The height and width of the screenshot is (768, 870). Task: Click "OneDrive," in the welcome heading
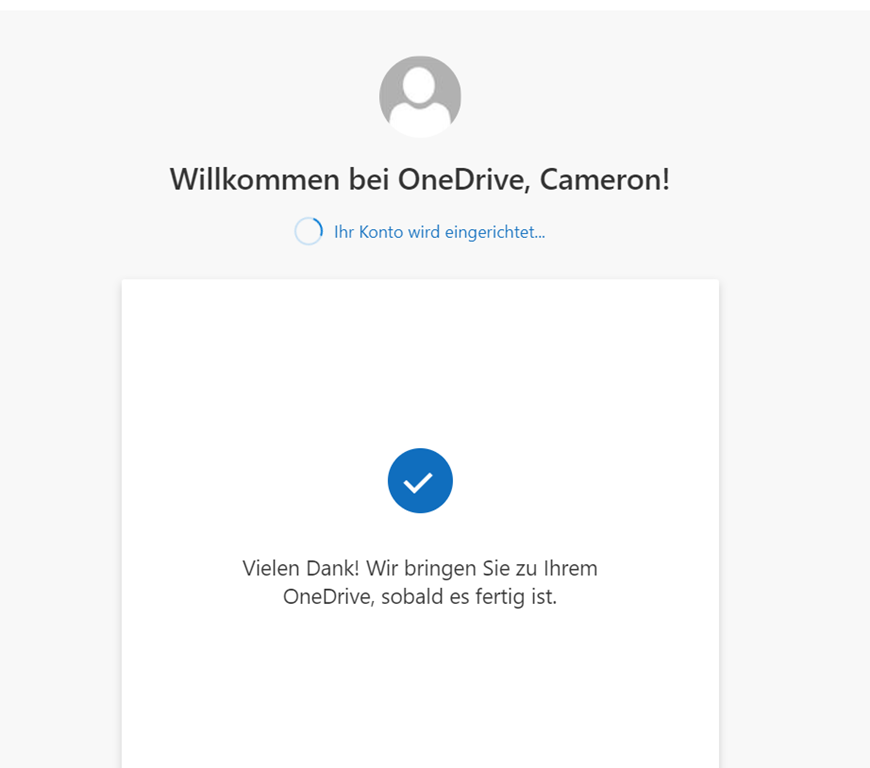coord(464,179)
